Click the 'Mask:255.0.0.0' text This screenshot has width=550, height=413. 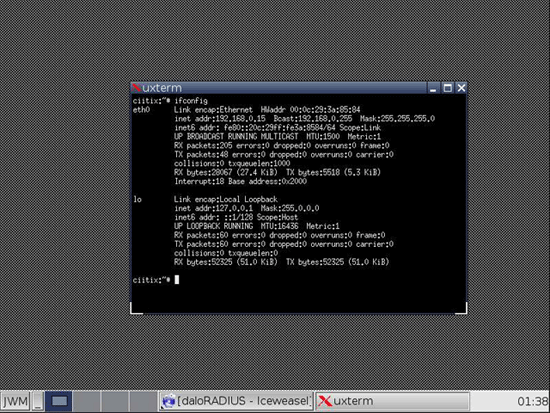pos(290,208)
